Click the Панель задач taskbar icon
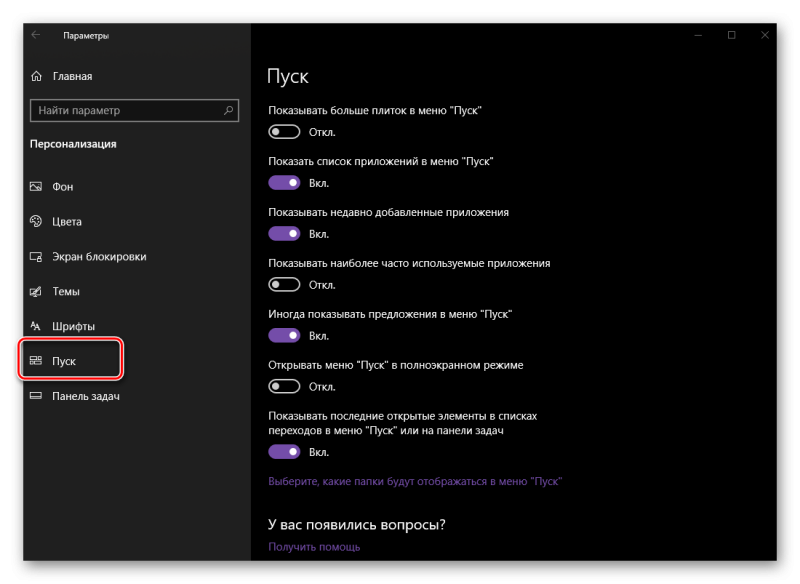 (x=36, y=396)
